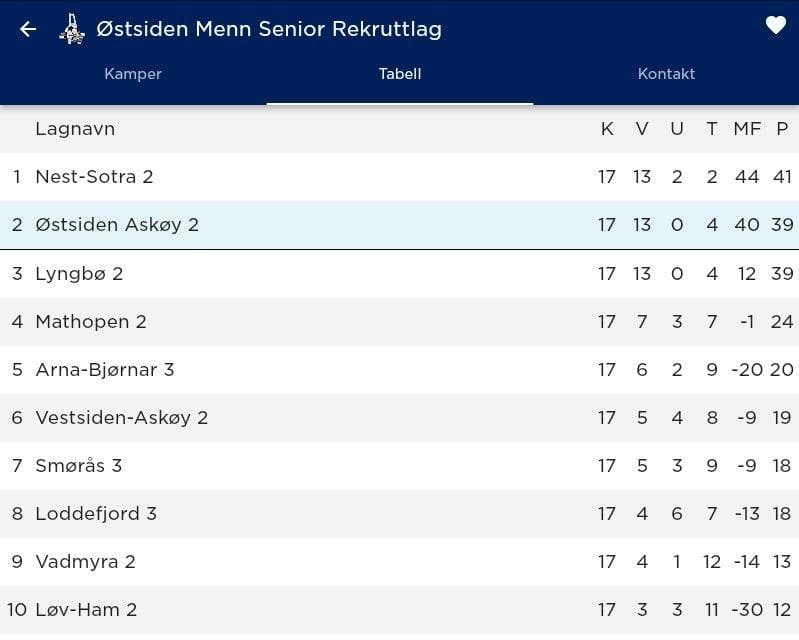
Task: Switch to the Kamper tab
Action: [x=133, y=74]
